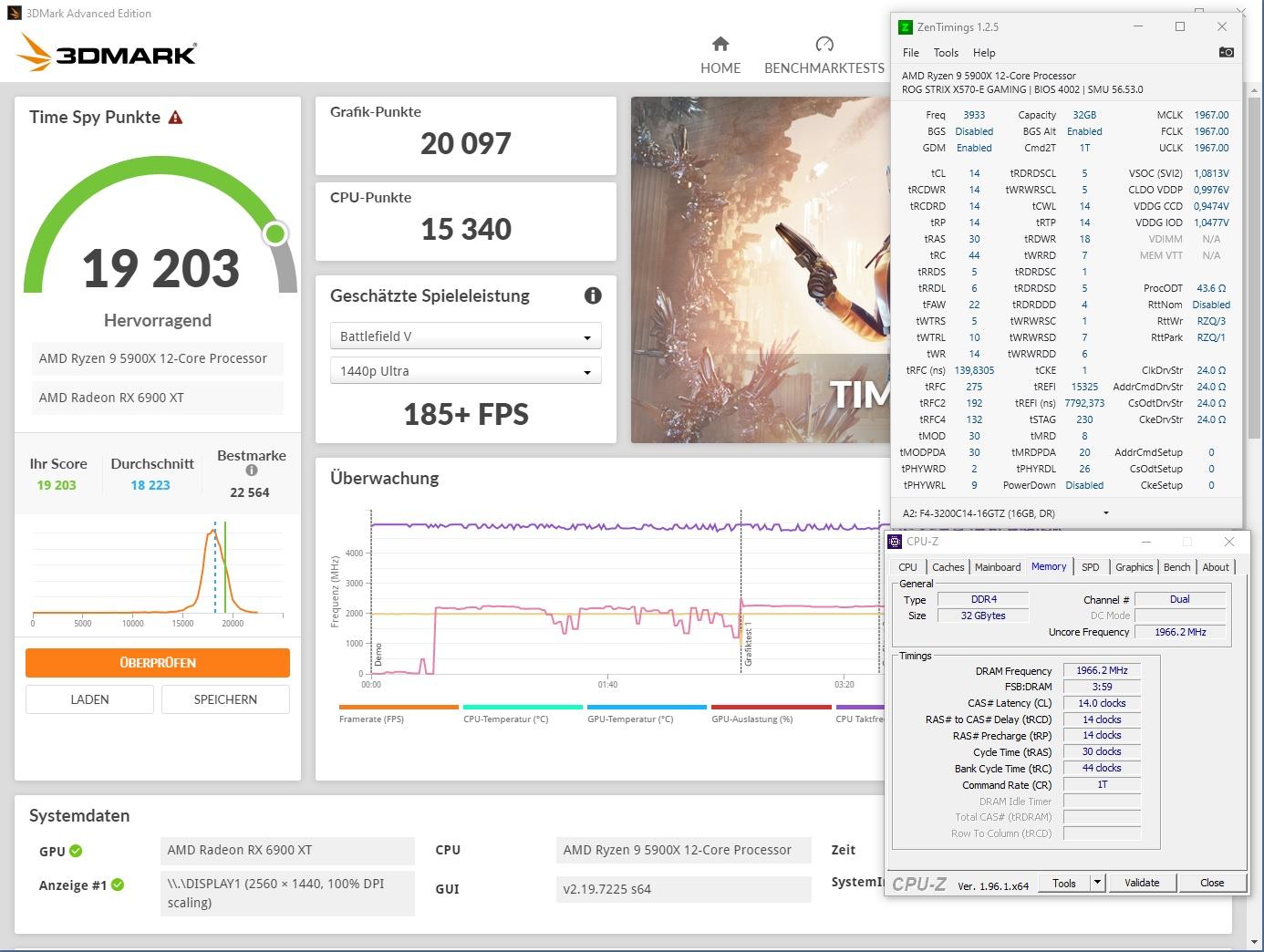Open ZenTimings Tools menu

tap(946, 53)
